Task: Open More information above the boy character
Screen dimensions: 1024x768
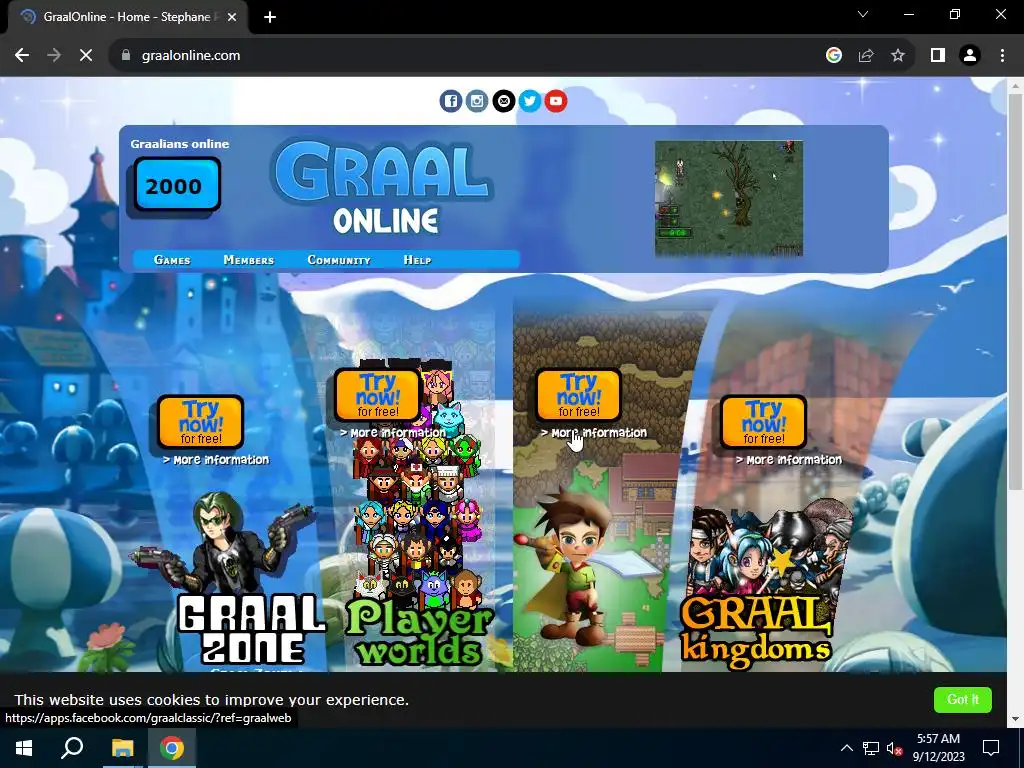Action: pyautogui.click(x=594, y=433)
